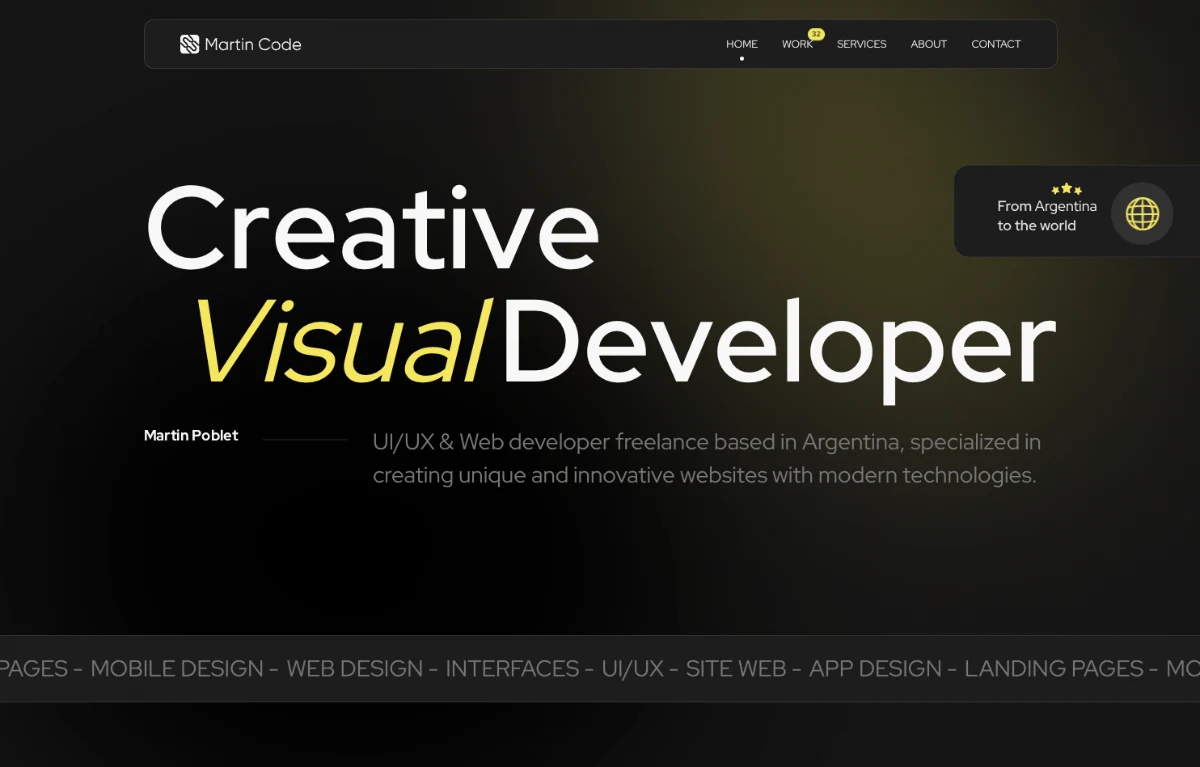
Task: Select "MOBILE DESIGN" in the scrolling marquee
Action: pos(177,669)
